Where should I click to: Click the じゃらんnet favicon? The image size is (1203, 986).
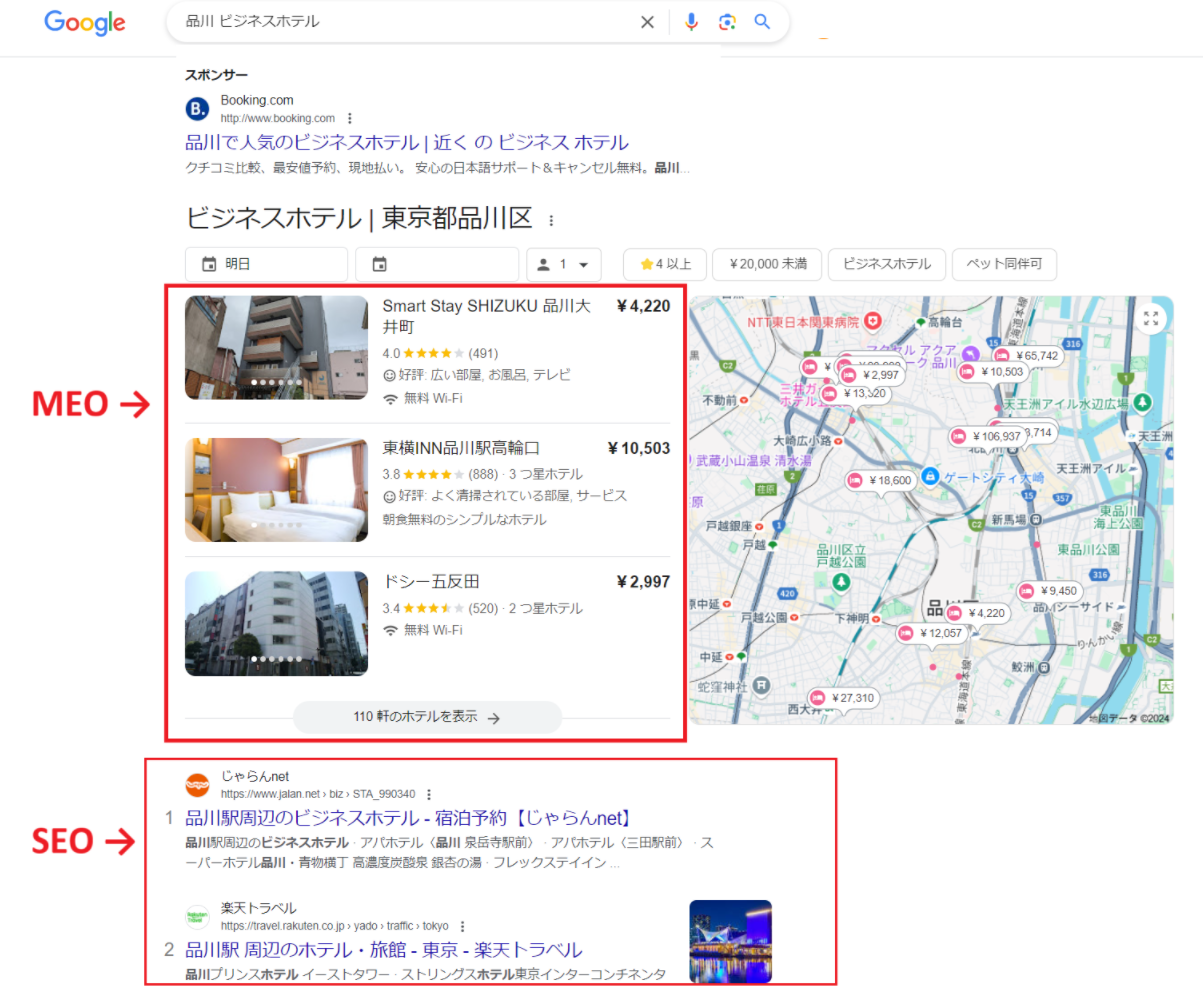click(x=198, y=785)
